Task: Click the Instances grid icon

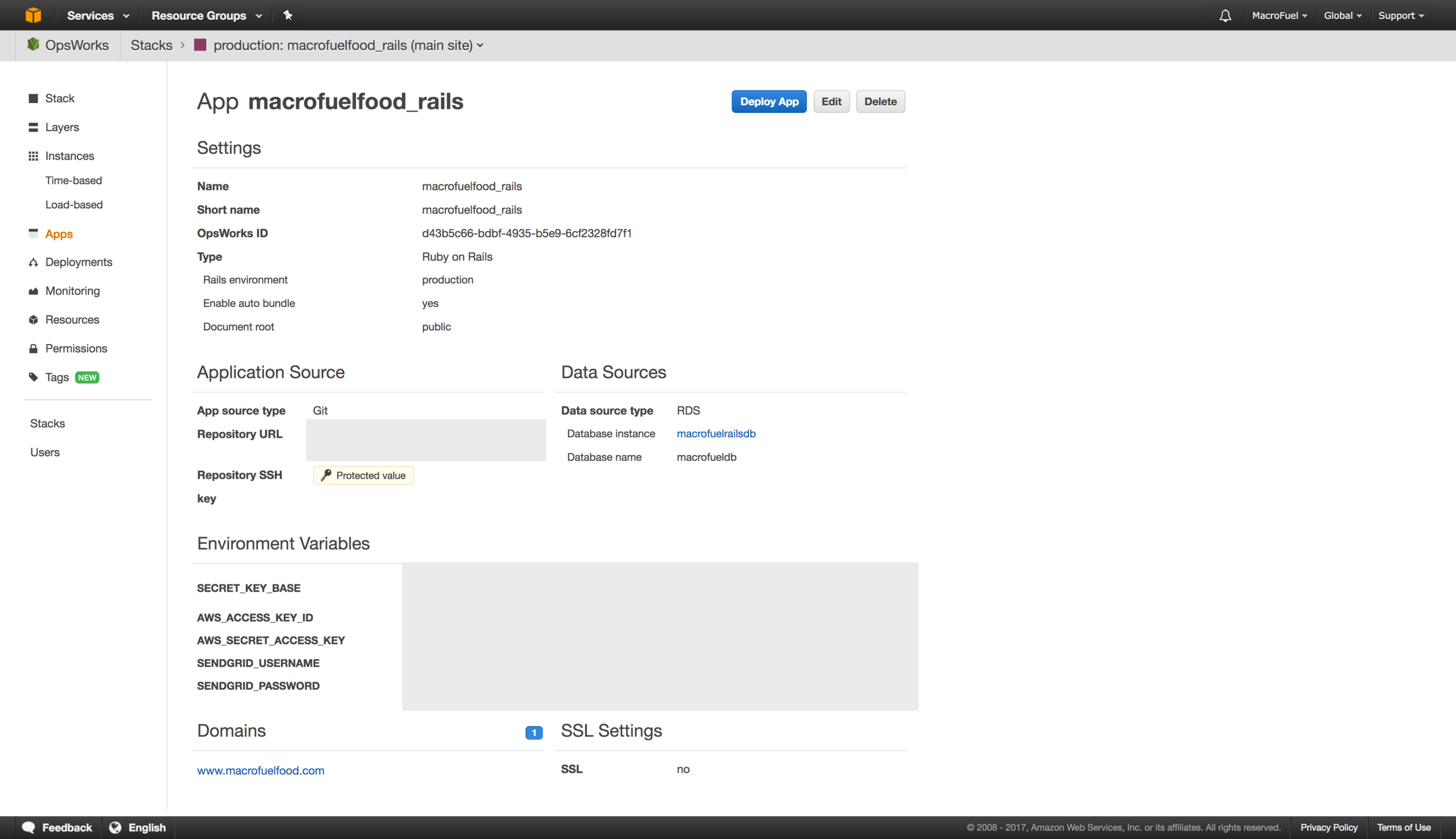Action: point(33,156)
